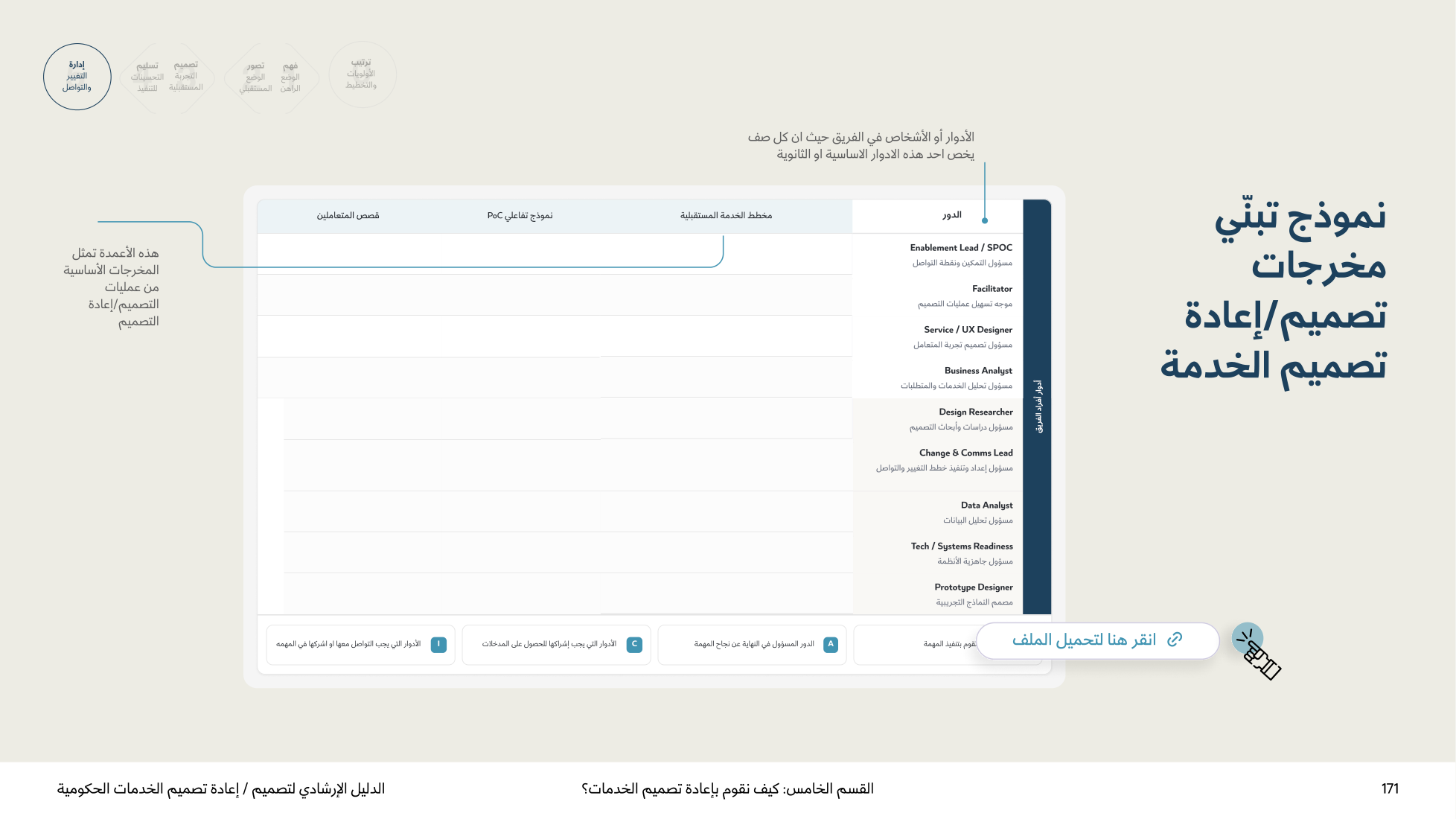Click the 'انقر هنا لتحميل الملف' download link
Image resolution: width=1456 pixels, height=819 pixels.
click(x=1097, y=640)
